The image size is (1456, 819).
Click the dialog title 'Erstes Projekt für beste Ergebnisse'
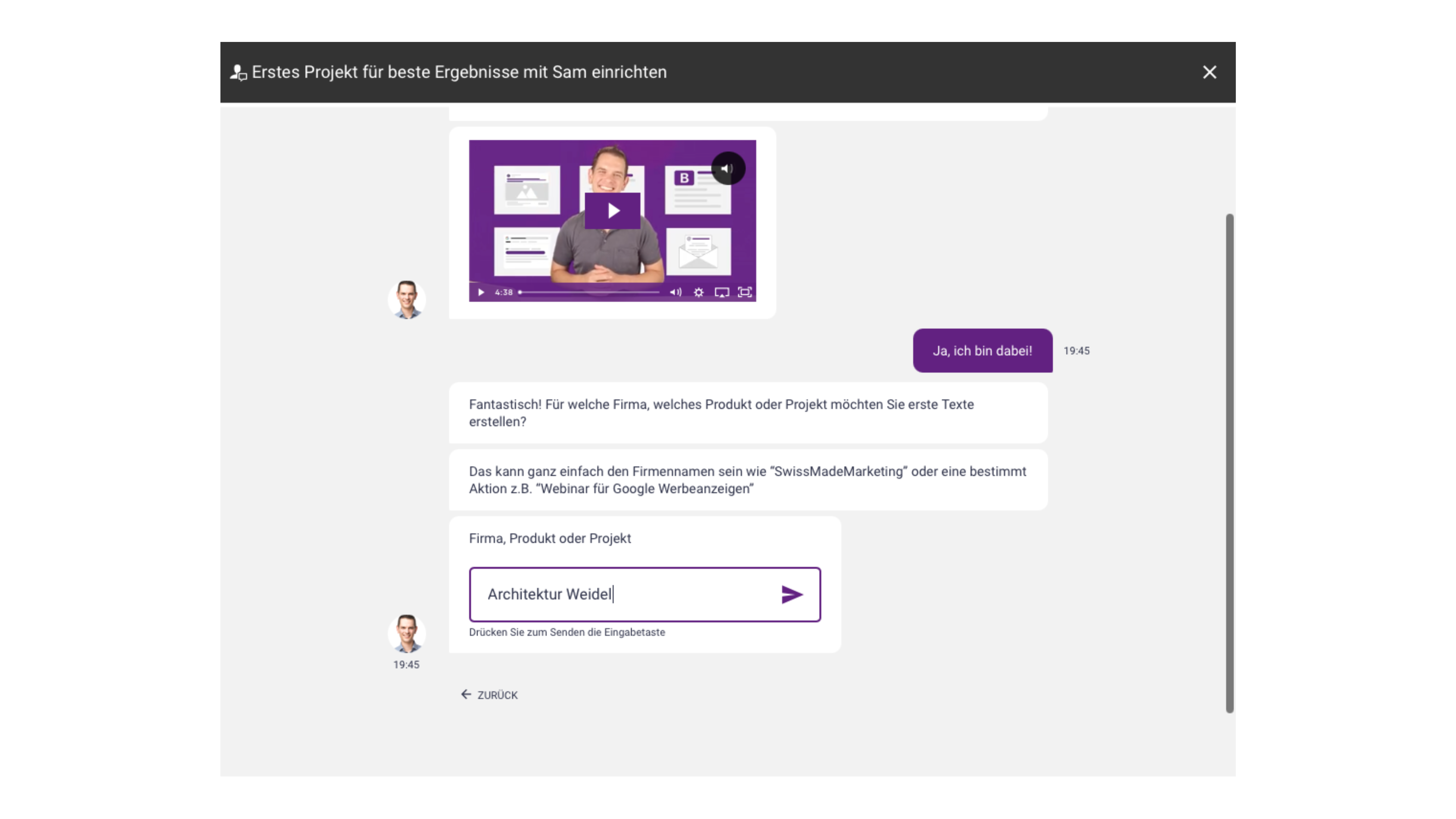[459, 72]
